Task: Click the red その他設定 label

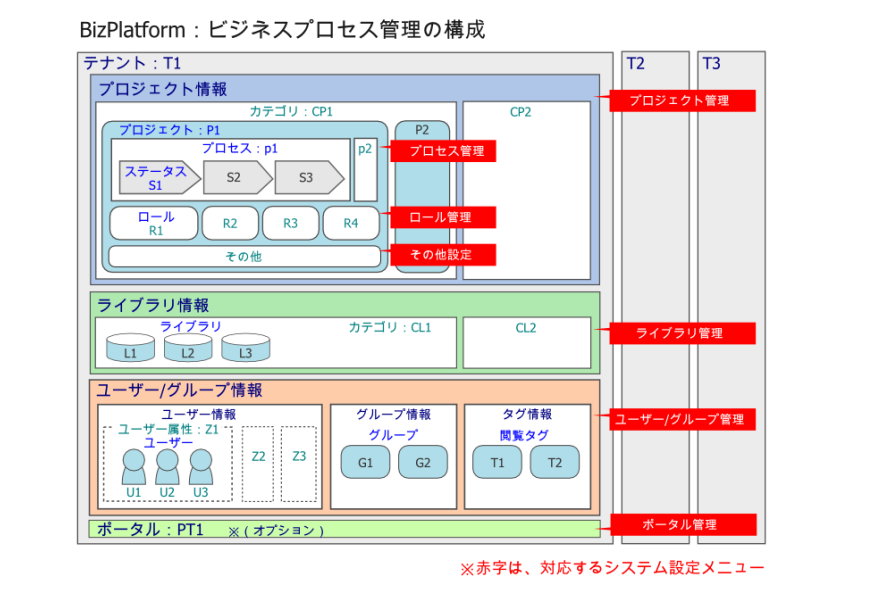Action: 443,254
